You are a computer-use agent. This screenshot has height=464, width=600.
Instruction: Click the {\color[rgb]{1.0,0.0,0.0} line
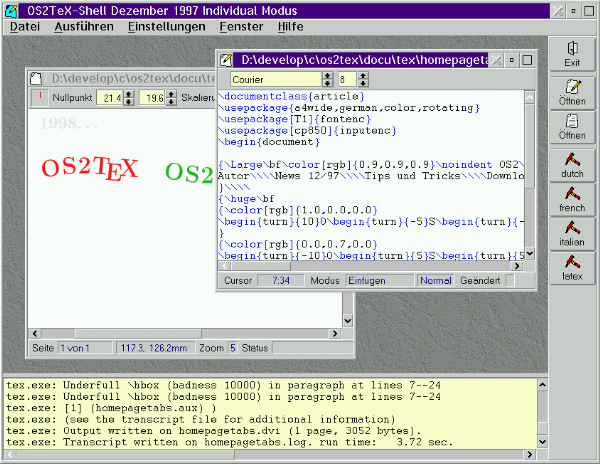298,210
